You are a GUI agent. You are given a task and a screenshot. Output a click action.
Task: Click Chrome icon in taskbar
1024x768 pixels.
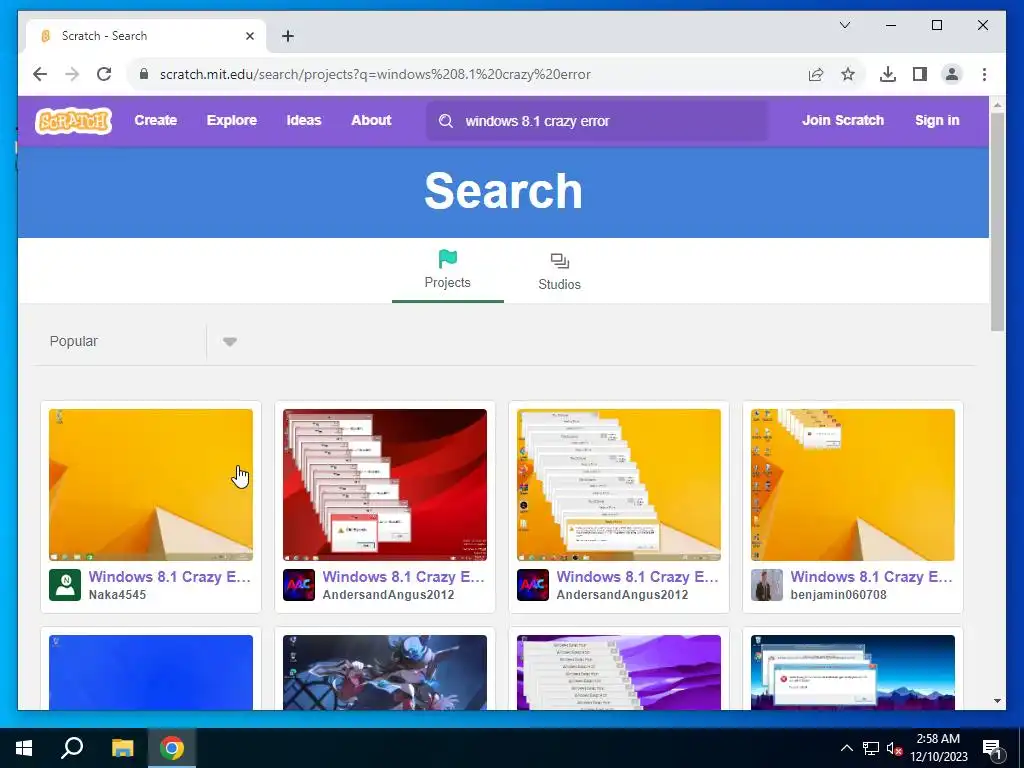coord(172,748)
